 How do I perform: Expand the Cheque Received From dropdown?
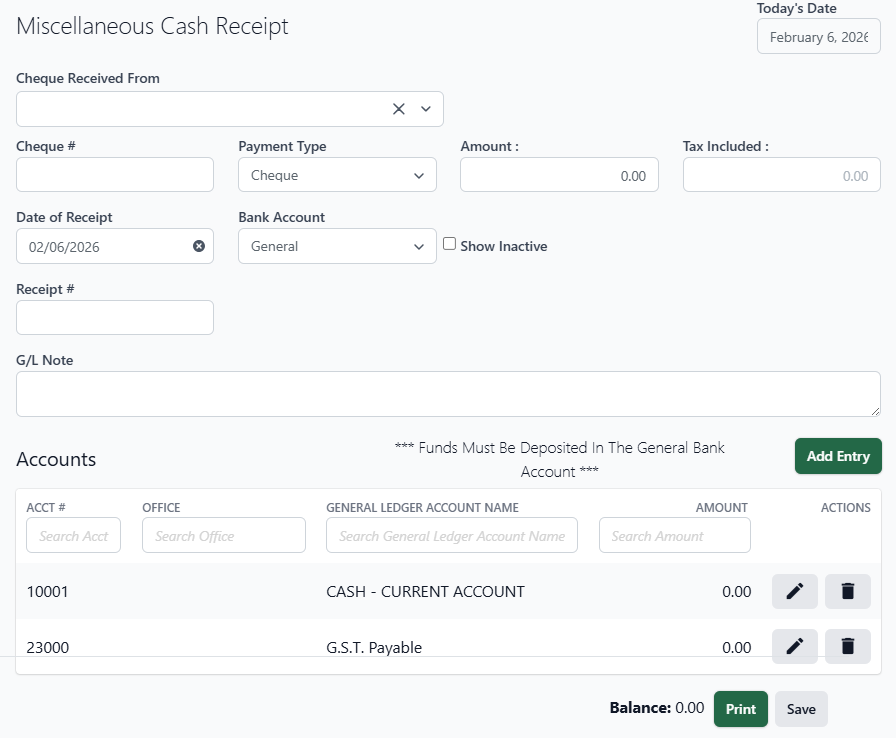click(426, 109)
